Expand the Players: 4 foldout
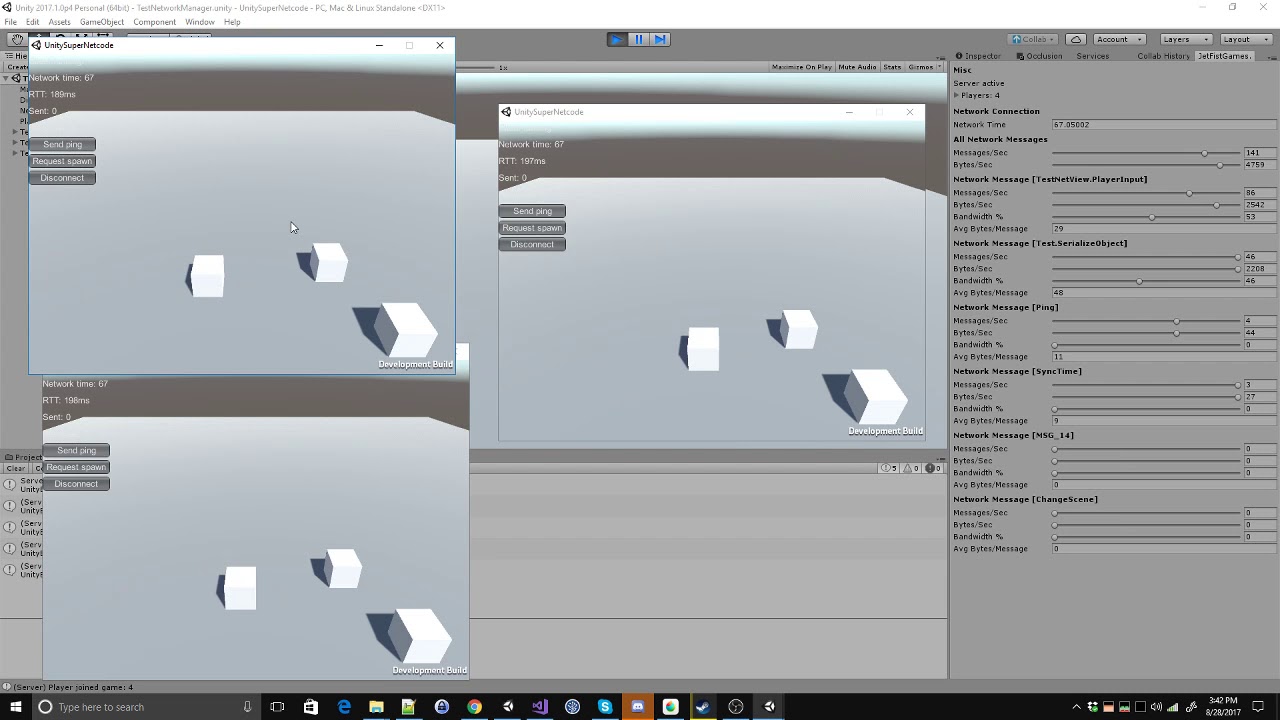The height and width of the screenshot is (720, 1280). pos(957,95)
